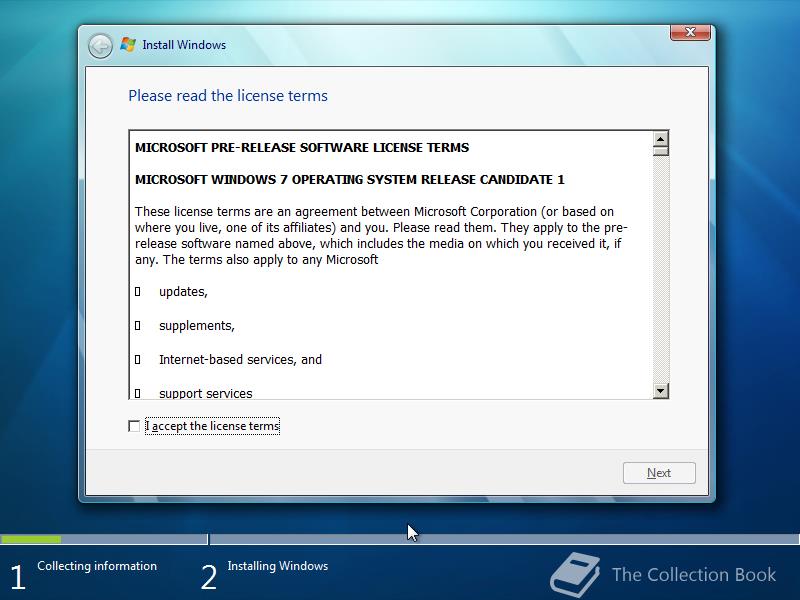Click the Next button
This screenshot has height=600, width=800.
coord(659,473)
